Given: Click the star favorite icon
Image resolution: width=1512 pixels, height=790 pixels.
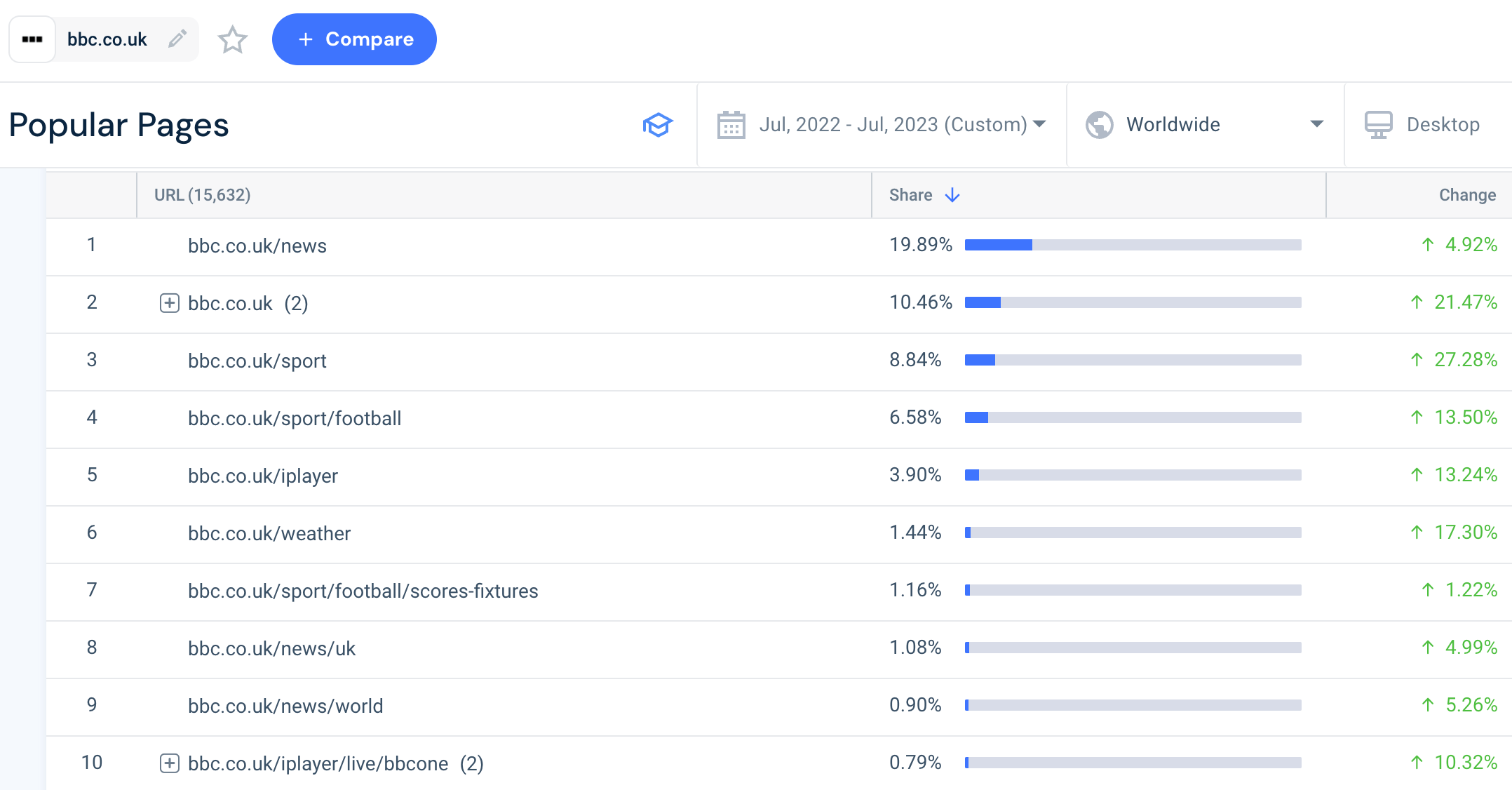Looking at the screenshot, I should click(232, 39).
